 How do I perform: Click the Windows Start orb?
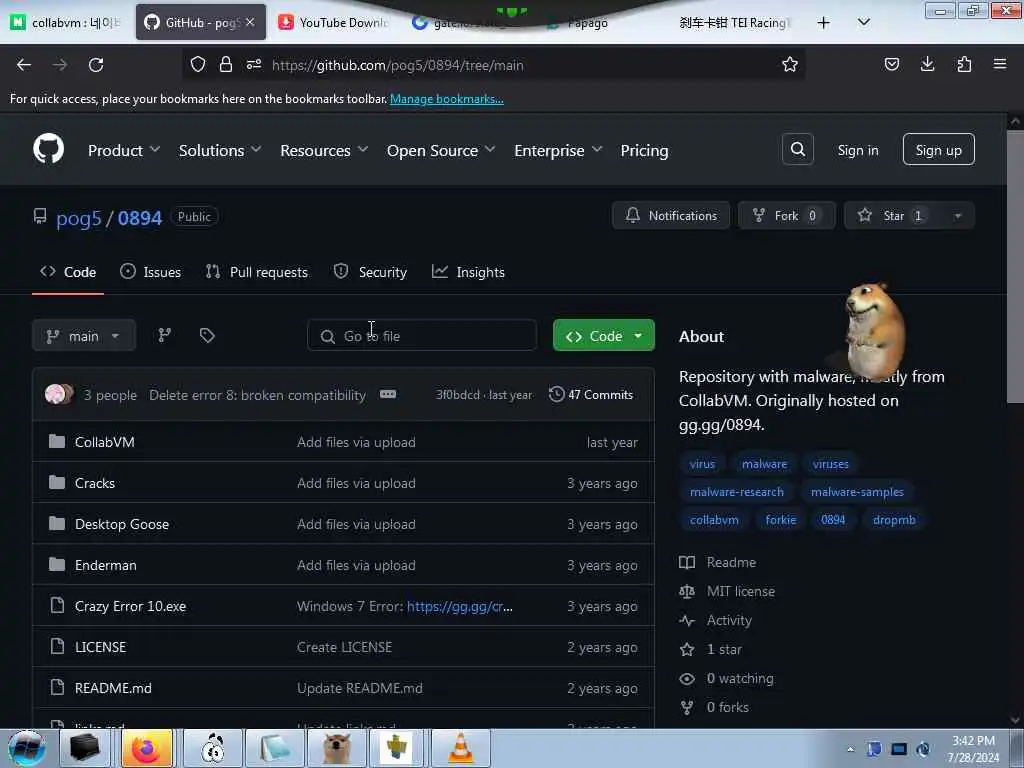coord(26,748)
